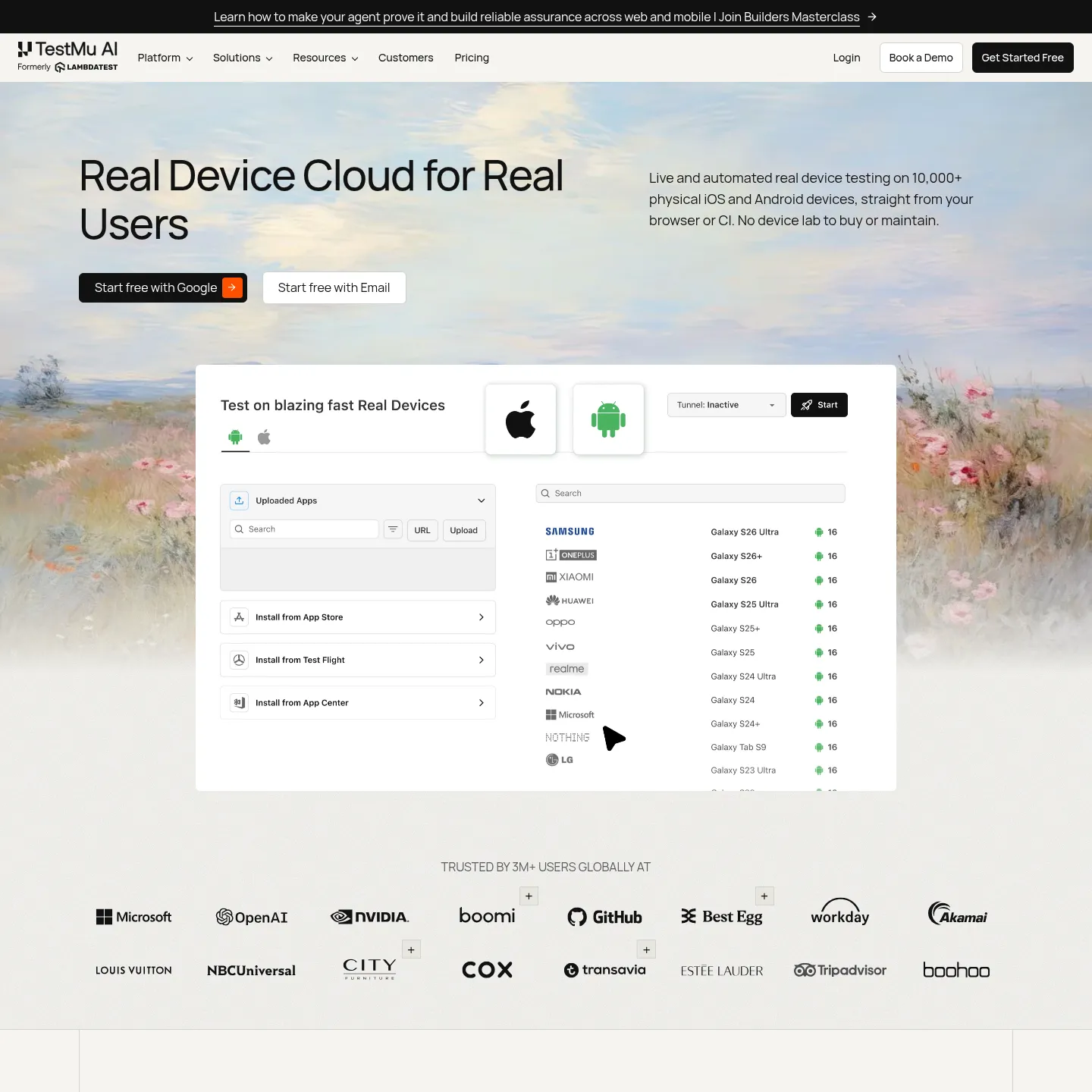
Task: Click the TestMu AI logo
Action: (67, 57)
